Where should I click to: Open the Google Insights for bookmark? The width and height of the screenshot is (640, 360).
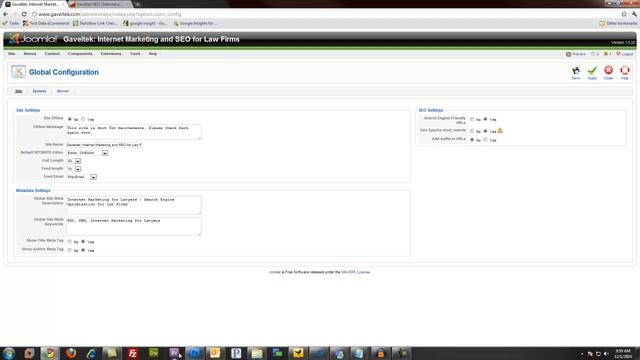coord(195,23)
